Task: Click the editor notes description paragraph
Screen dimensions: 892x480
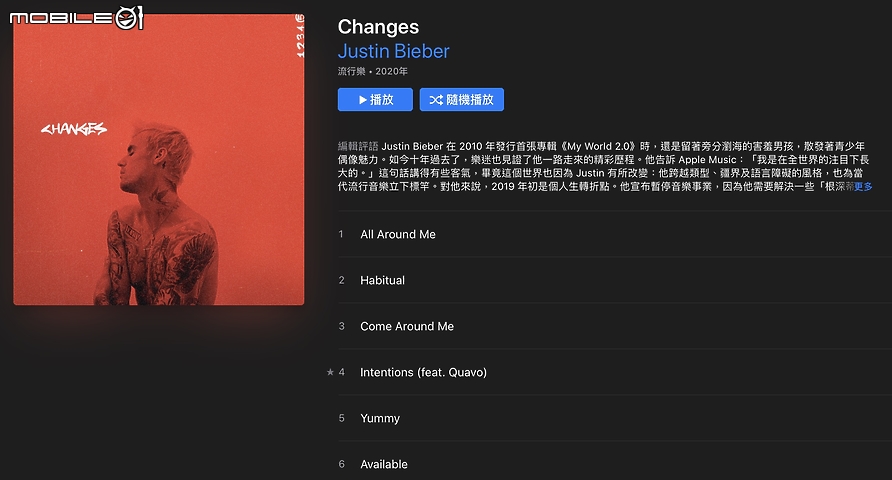Action: tap(605, 166)
